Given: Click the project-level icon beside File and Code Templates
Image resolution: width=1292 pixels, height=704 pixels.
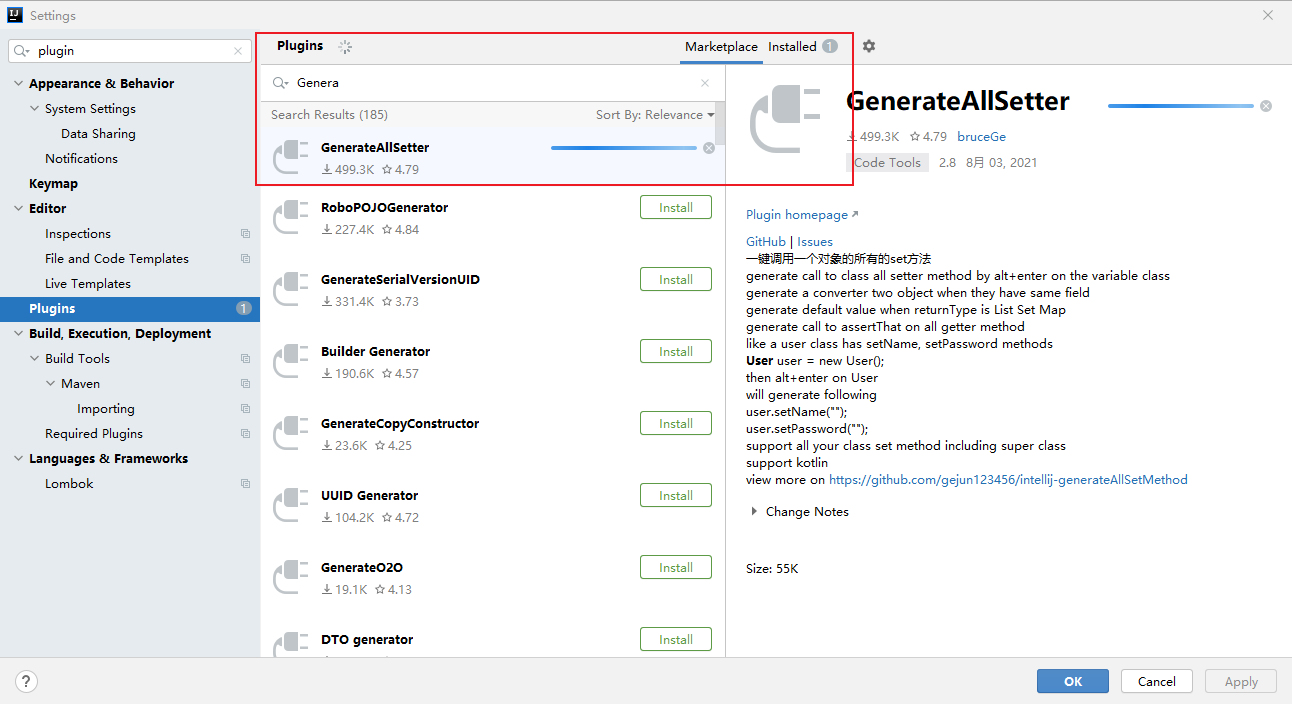Looking at the screenshot, I should [245, 259].
